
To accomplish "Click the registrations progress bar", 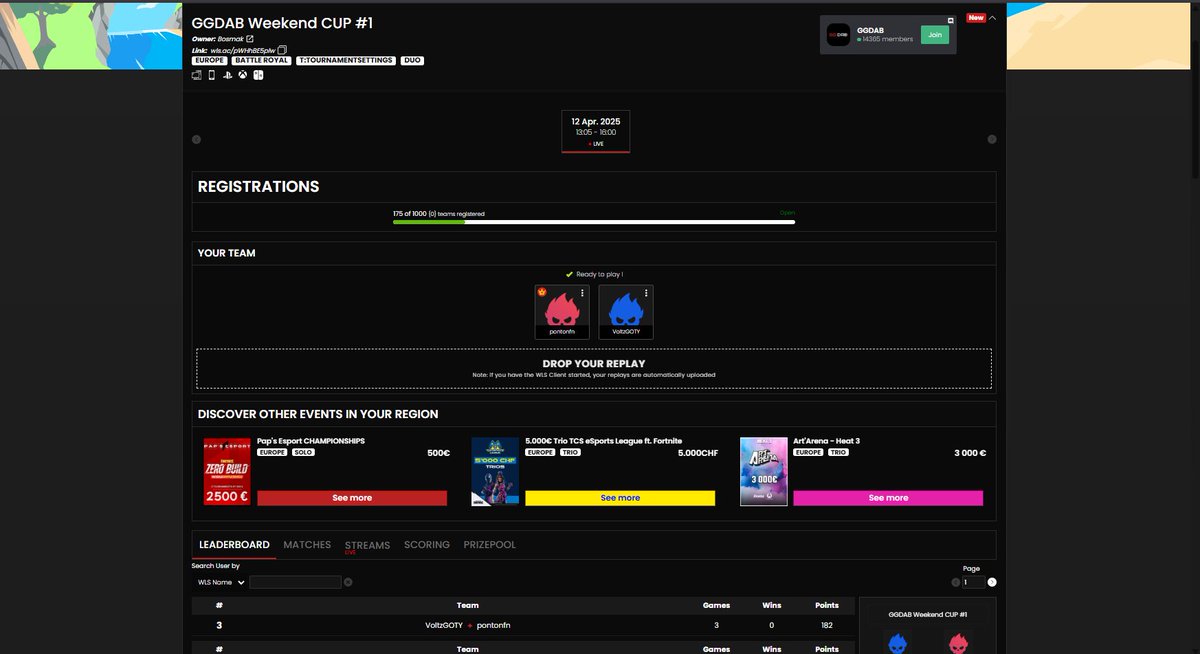I will click(x=594, y=222).
